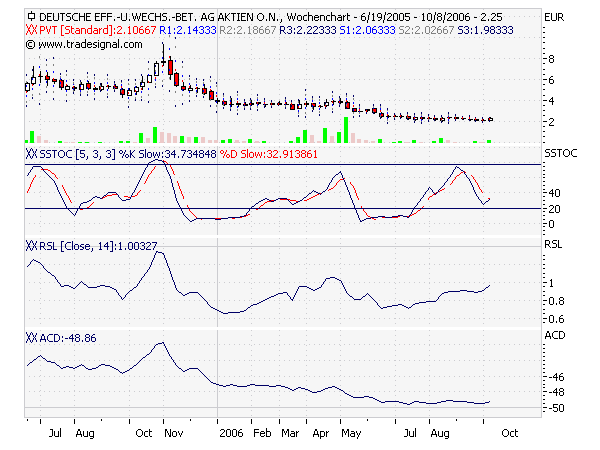
Task: Click the ACD indicator icon
Action: [32, 338]
